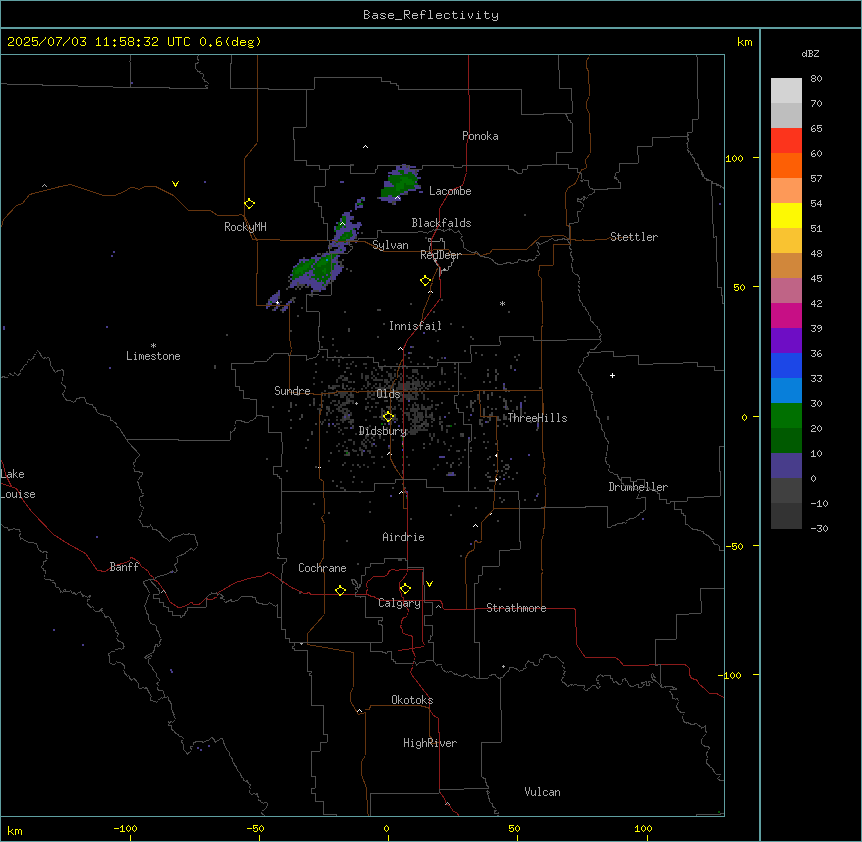
Task: Select the bright yellow 51-54 dBZ swatch
Action: point(786,215)
